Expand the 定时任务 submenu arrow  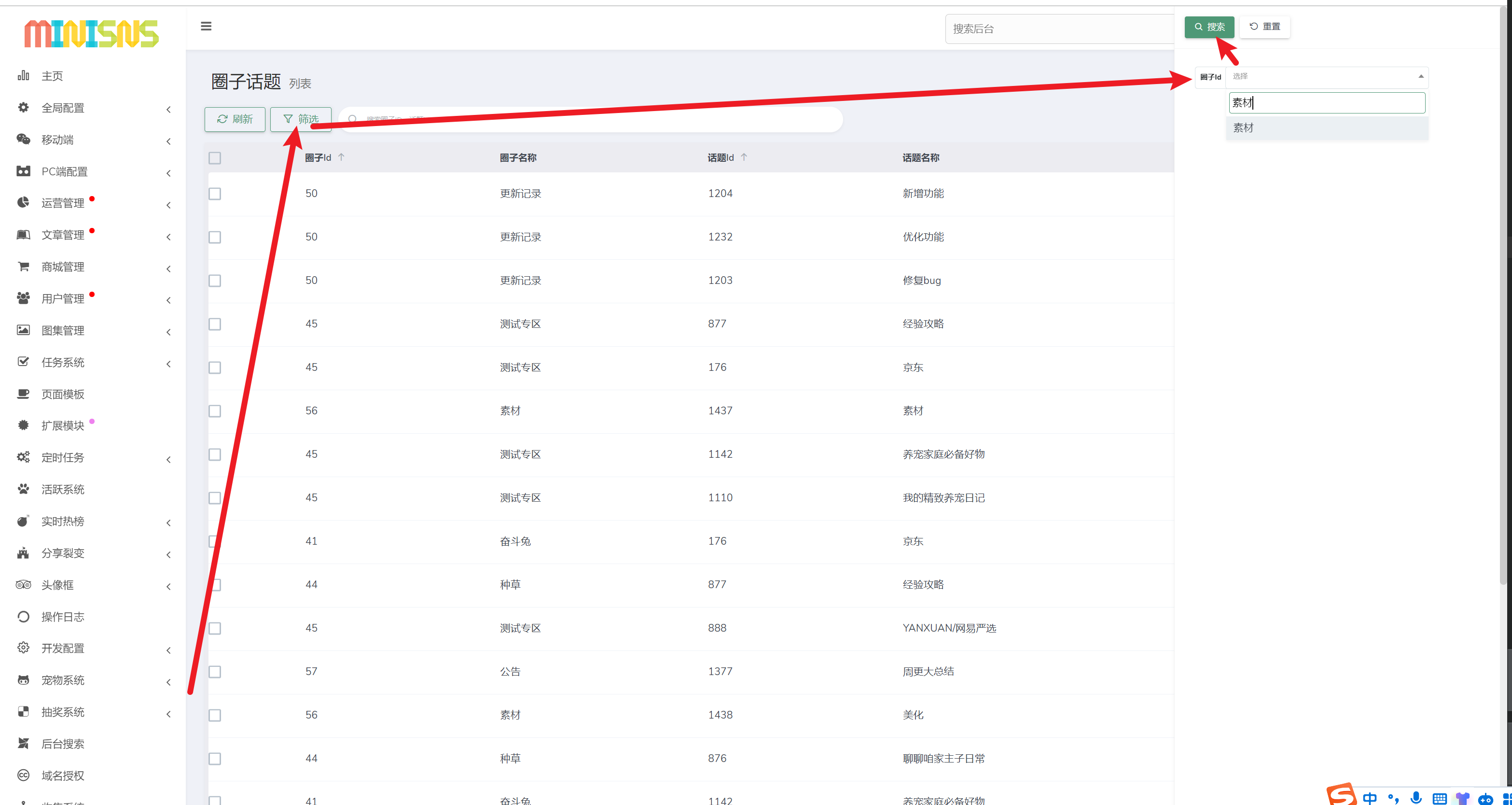click(168, 459)
